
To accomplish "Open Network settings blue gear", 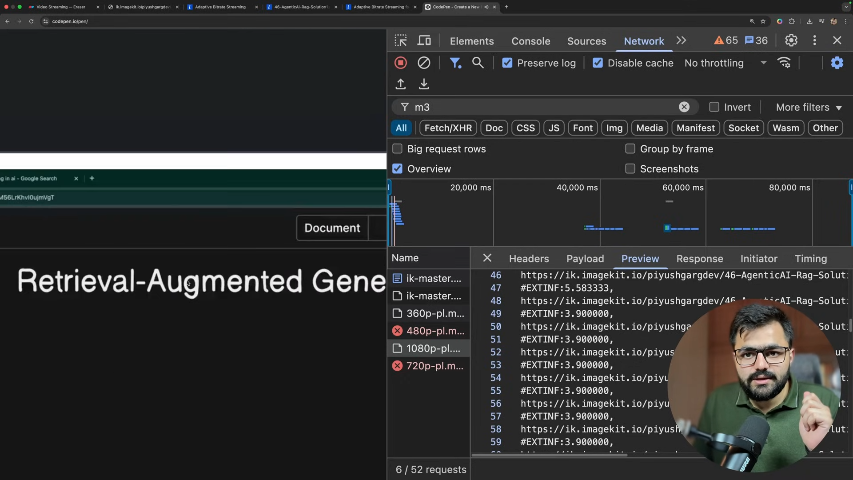I will (x=837, y=63).
